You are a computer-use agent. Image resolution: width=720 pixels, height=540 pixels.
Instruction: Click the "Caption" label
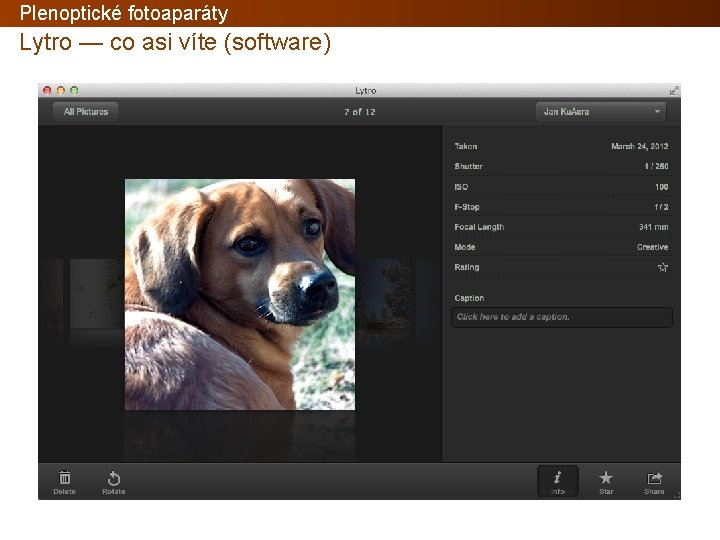click(469, 298)
